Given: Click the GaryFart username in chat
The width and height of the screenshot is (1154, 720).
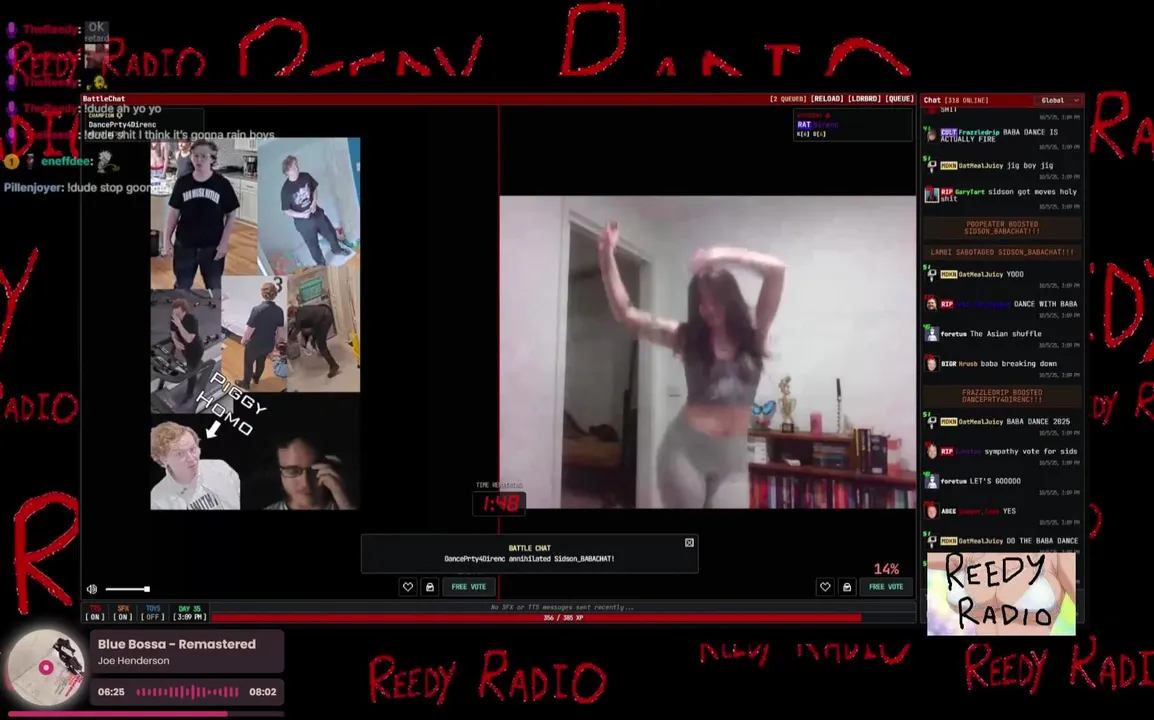Looking at the screenshot, I should coord(970,192).
